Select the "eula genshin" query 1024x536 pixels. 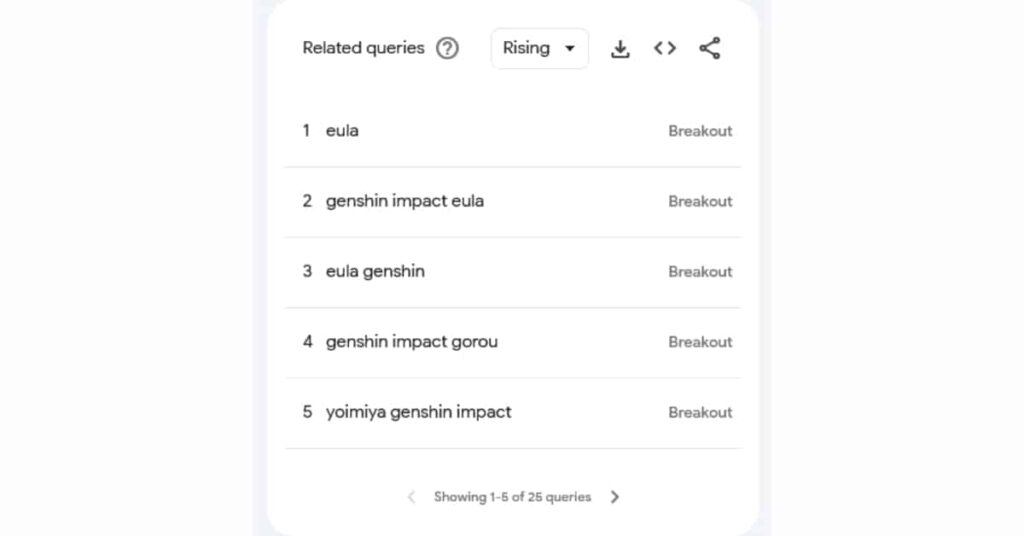click(375, 271)
